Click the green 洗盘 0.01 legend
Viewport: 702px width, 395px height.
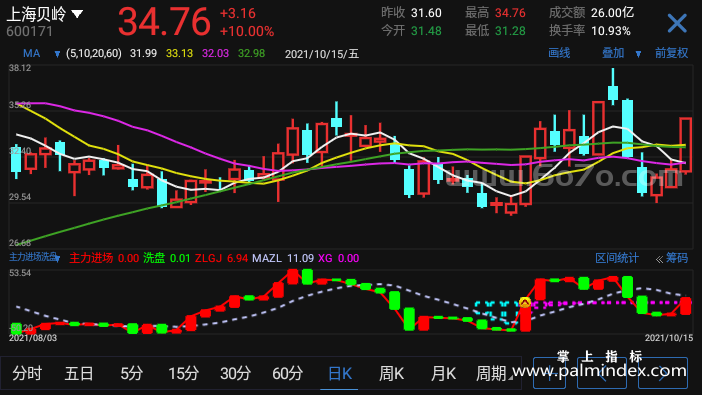coord(167,258)
